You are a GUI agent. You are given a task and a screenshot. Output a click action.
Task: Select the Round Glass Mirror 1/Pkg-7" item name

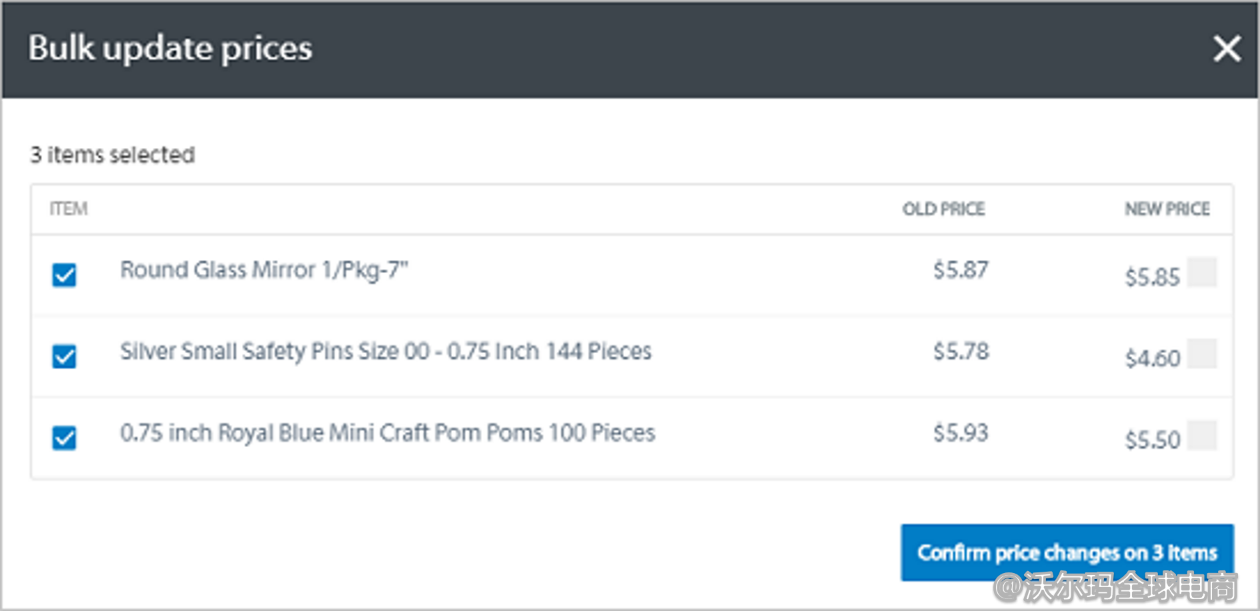[265, 270]
